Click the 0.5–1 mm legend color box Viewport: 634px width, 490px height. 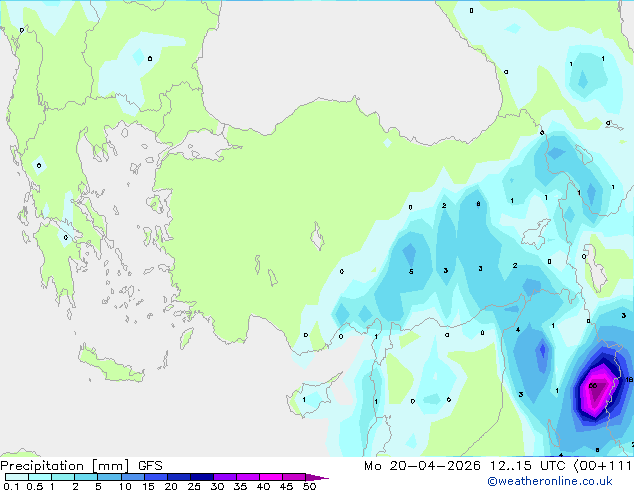coord(40,477)
